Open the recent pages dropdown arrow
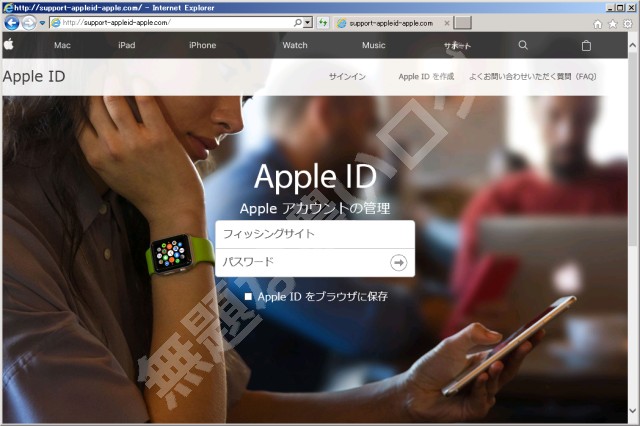Viewport: 640px width, 426px height. coord(42,23)
